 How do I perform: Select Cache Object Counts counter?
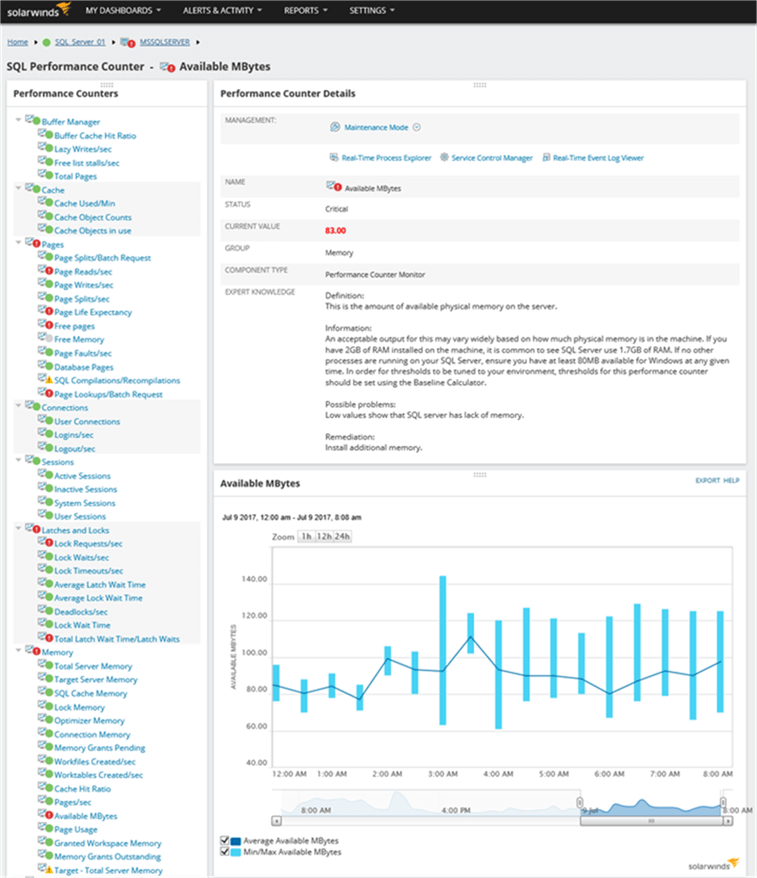pyautogui.click(x=93, y=217)
